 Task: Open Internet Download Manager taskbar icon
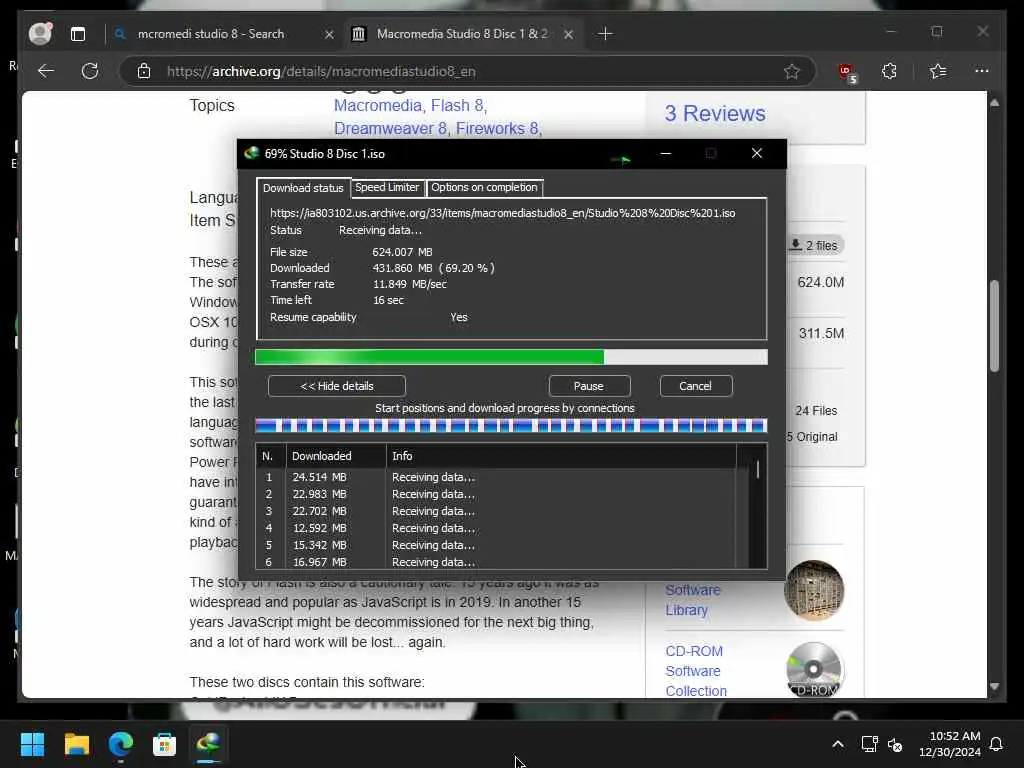click(208, 744)
